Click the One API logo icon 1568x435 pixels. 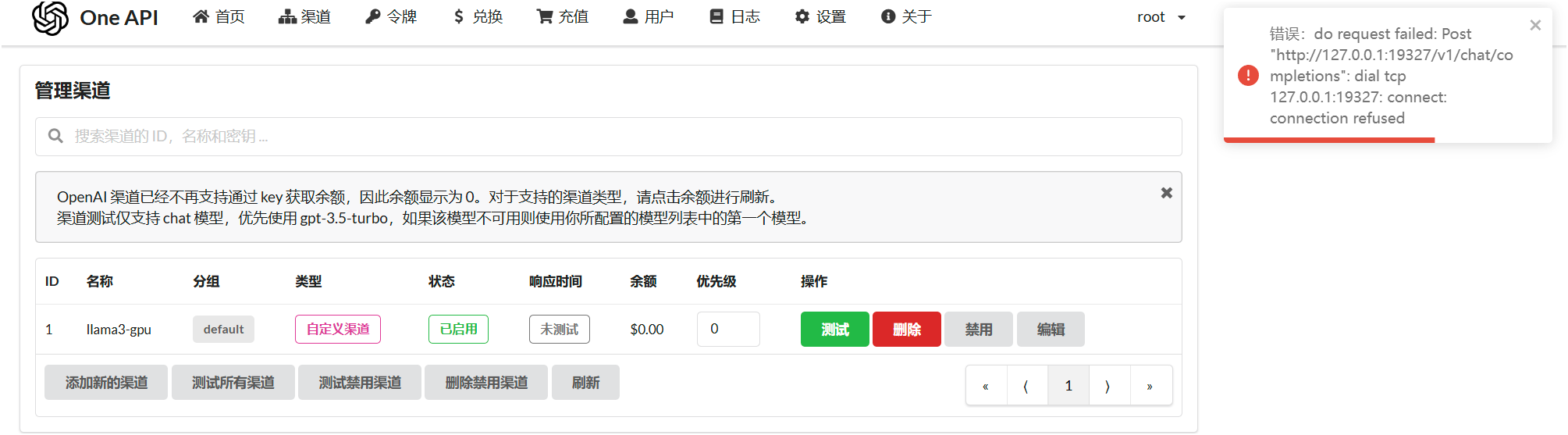coord(50,17)
